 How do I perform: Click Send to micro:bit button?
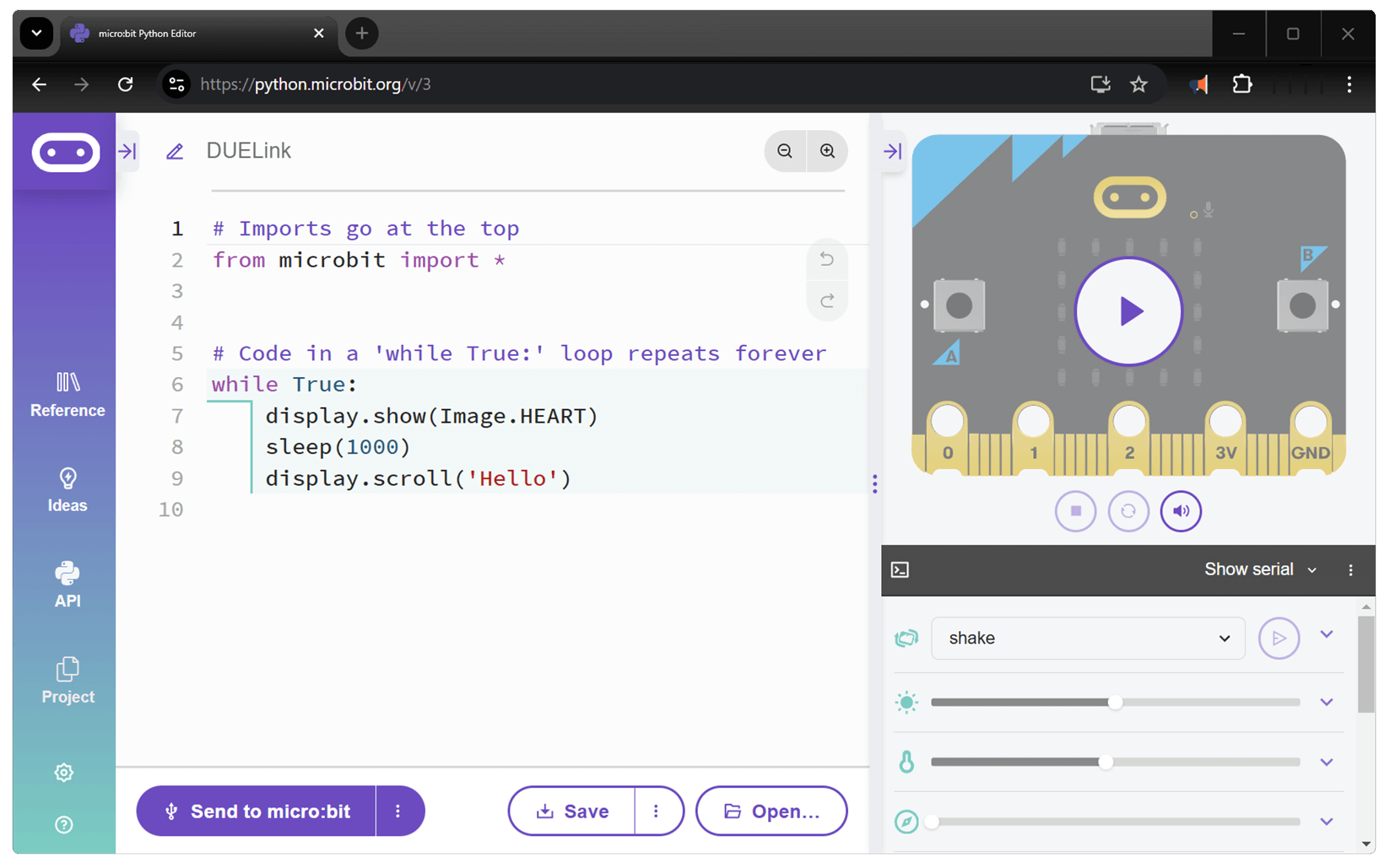(x=256, y=811)
